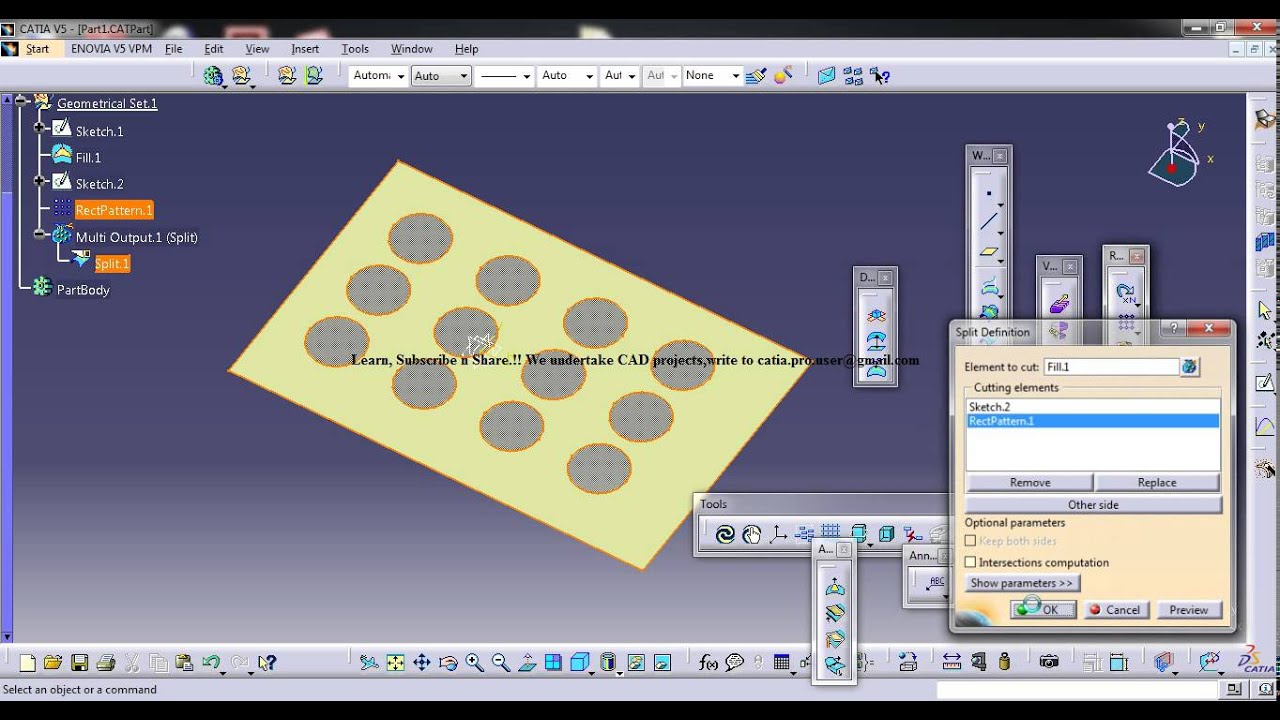Viewport: 1280px width, 720px height.
Task: Open the Start menu
Action: click(x=38, y=48)
